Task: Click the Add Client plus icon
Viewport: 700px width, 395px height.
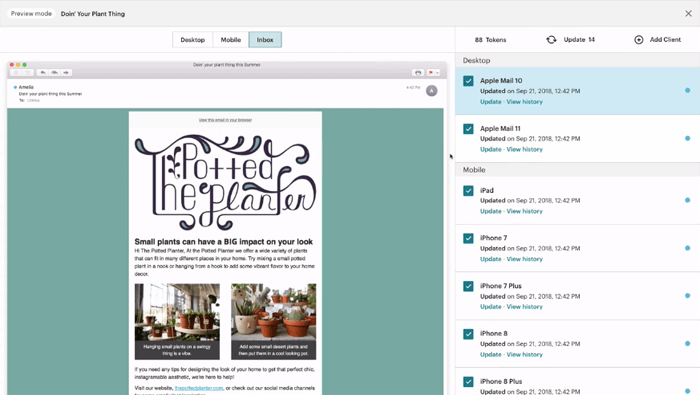Action: pyautogui.click(x=639, y=40)
